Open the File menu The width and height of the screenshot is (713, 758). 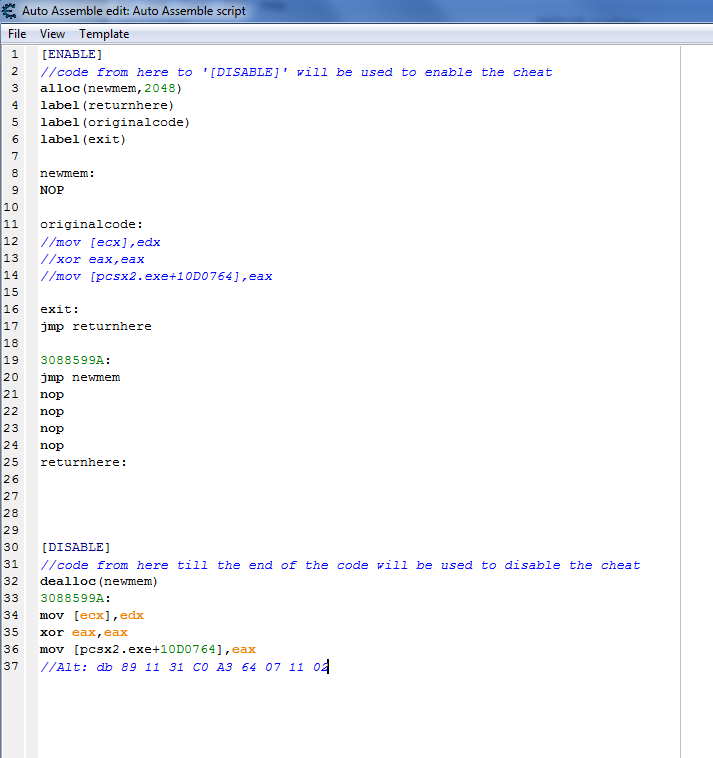point(17,34)
